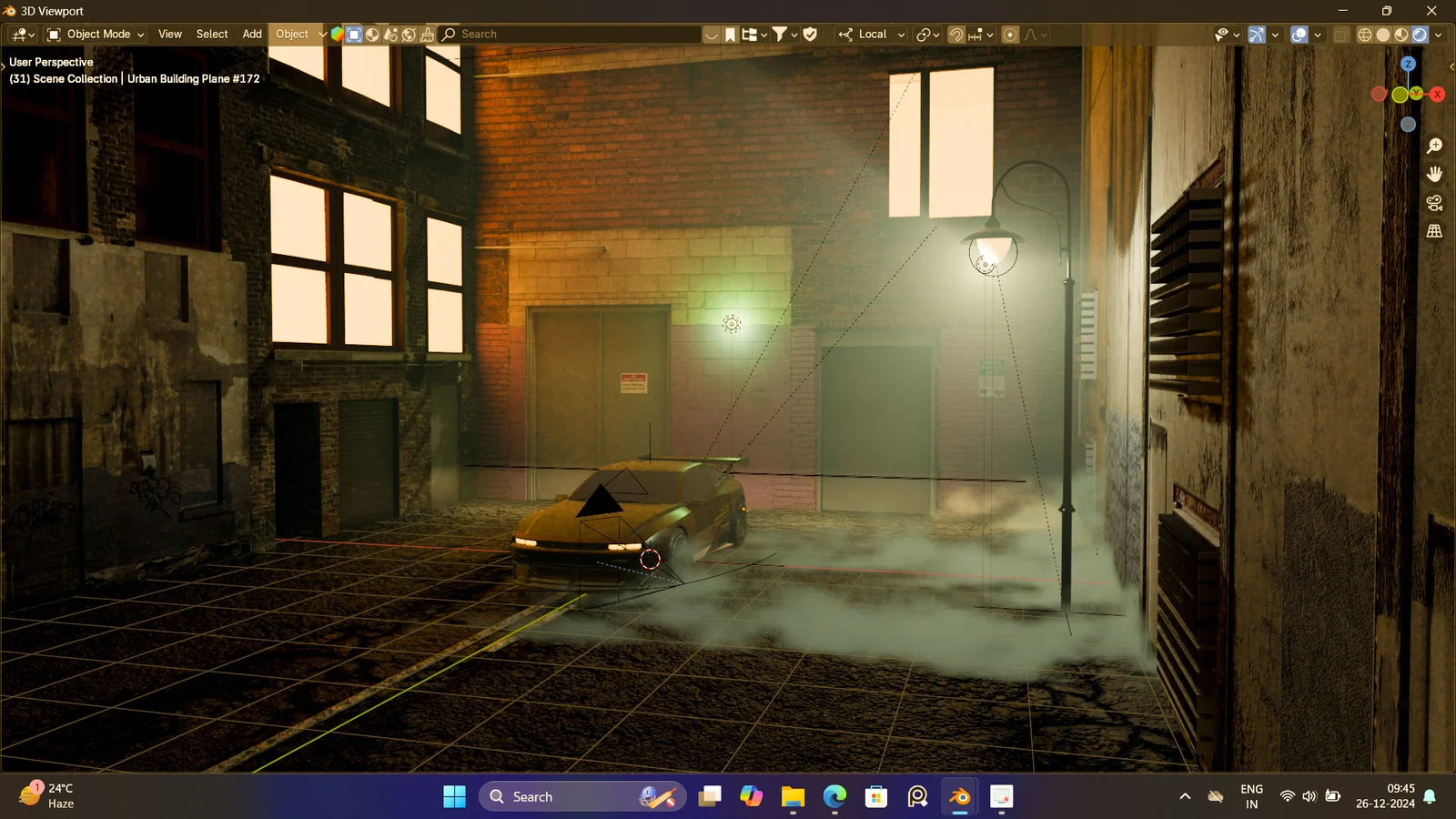Open the View menu

click(170, 35)
